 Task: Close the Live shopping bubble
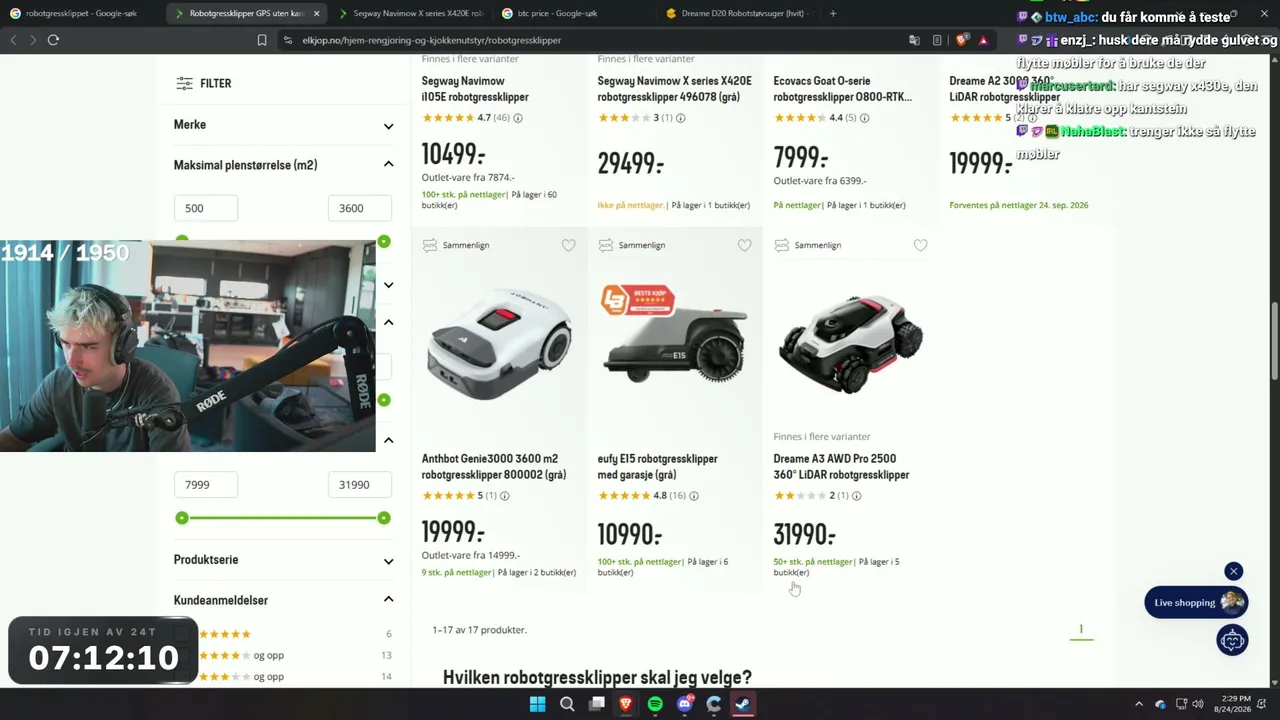tap(1234, 571)
